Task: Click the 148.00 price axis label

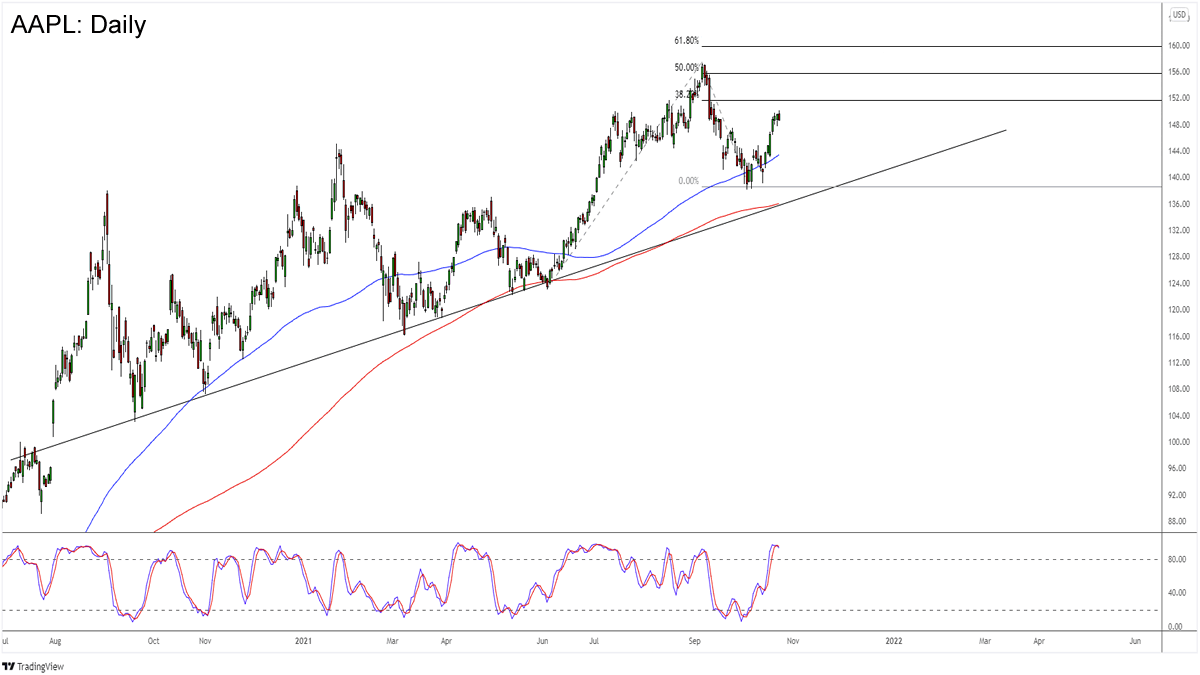Action: point(1179,125)
